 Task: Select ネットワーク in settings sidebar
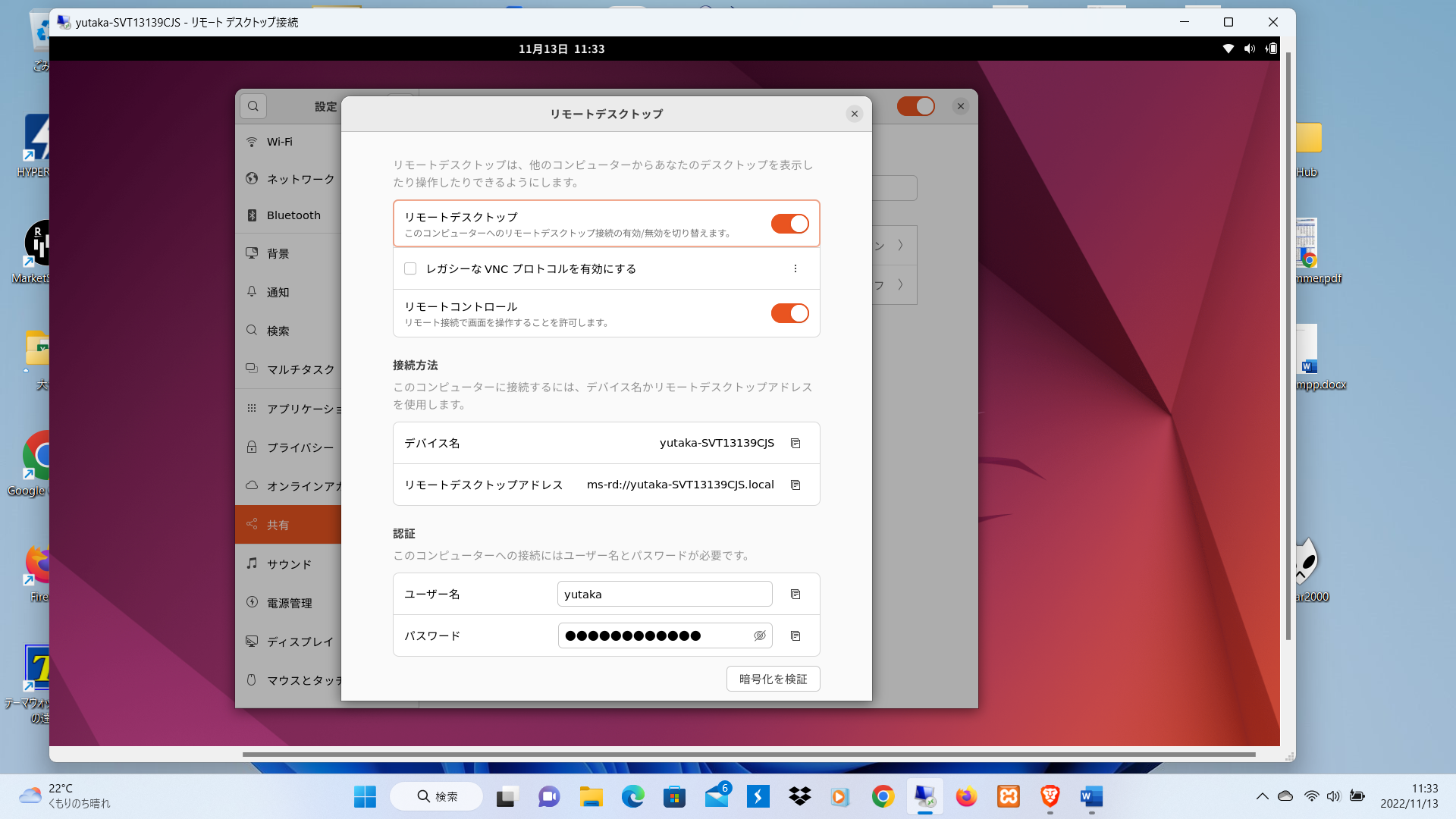(x=300, y=179)
